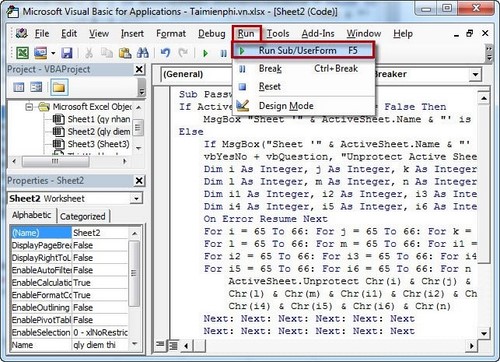Choose Reset in the Run menu
This screenshot has width=500, height=362.
[303, 87]
